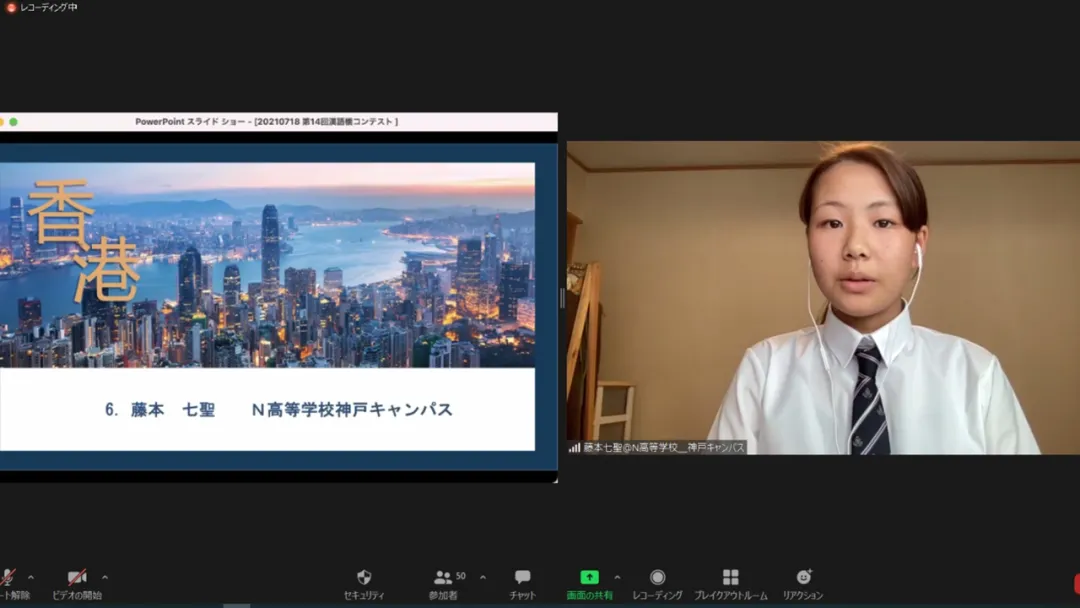Viewport: 1080px width, 608px height.
Task: Expand the video options arrow beside camera
Action: [x=105, y=577]
